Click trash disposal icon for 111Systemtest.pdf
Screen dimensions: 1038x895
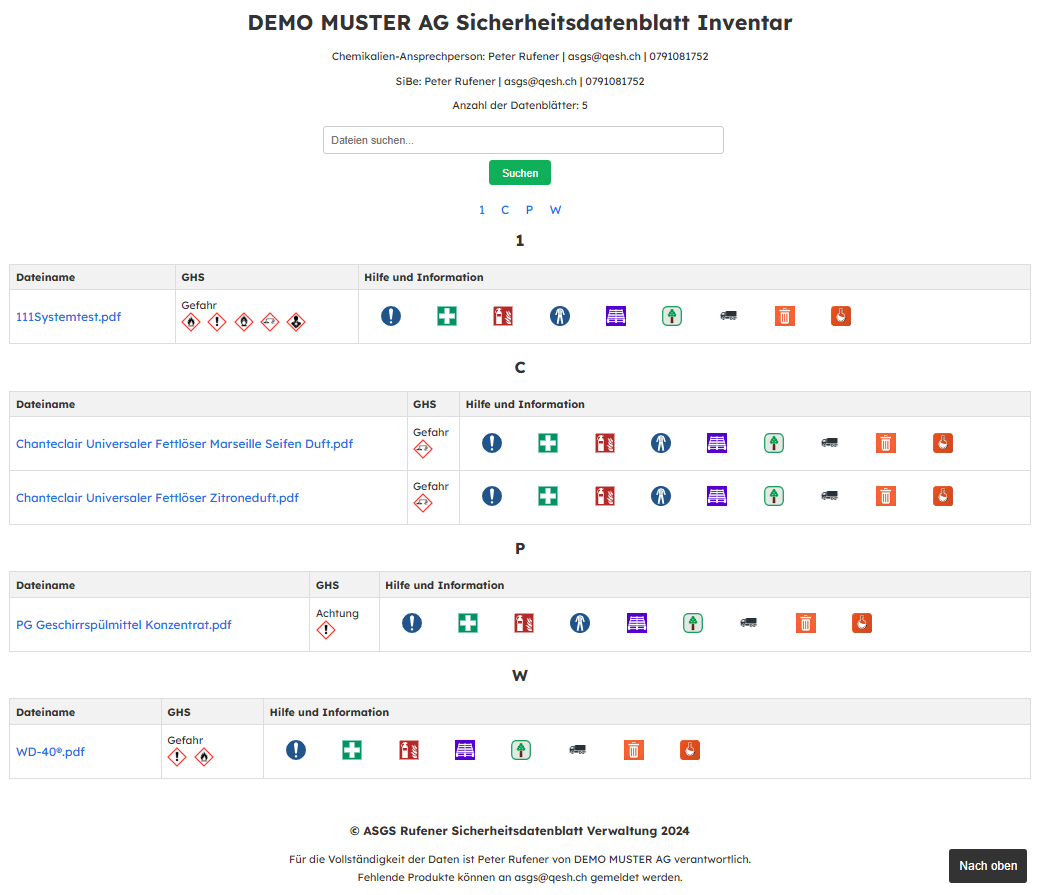(785, 316)
